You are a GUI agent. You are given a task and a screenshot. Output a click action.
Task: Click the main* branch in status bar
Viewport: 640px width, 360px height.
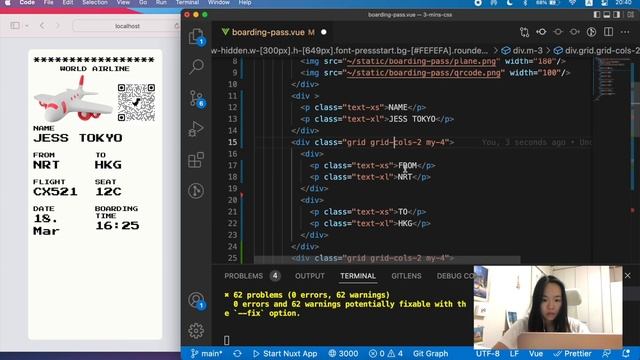tap(207, 353)
